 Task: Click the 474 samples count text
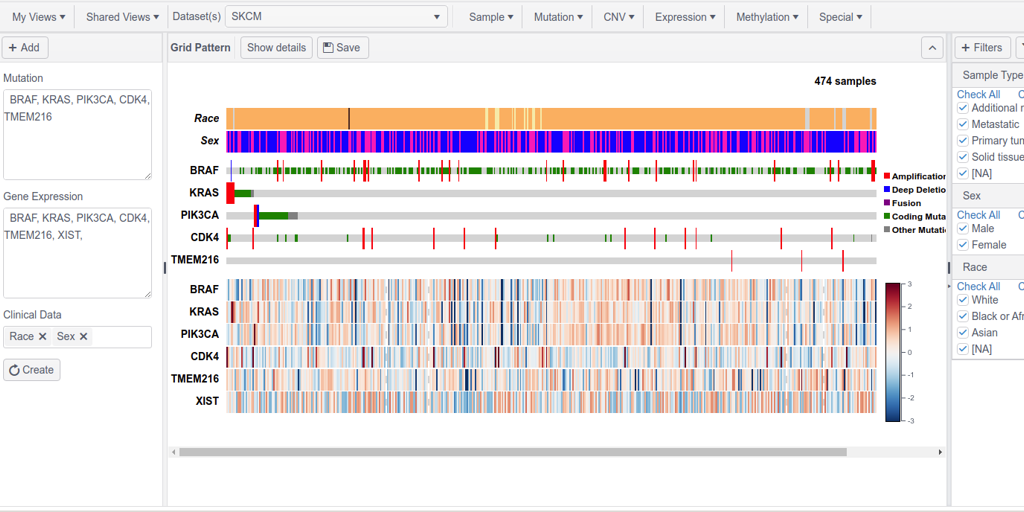[x=845, y=82]
